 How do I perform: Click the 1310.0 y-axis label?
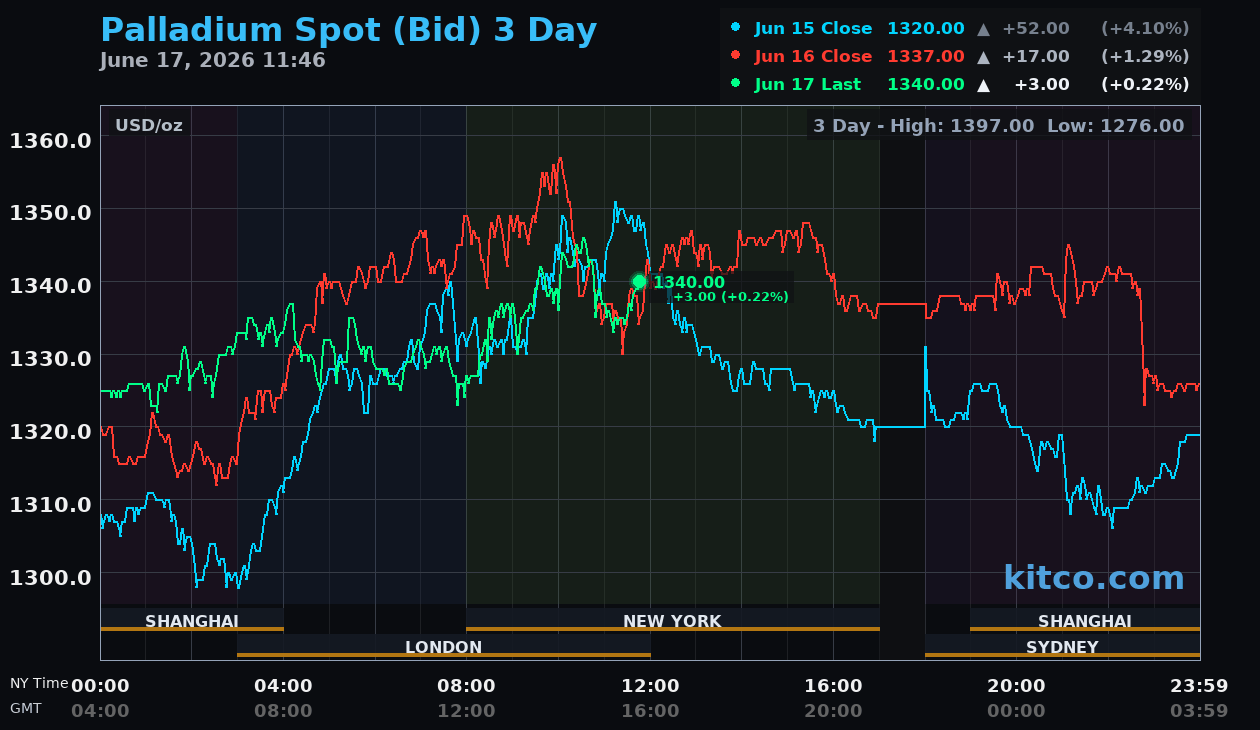pos(50,504)
